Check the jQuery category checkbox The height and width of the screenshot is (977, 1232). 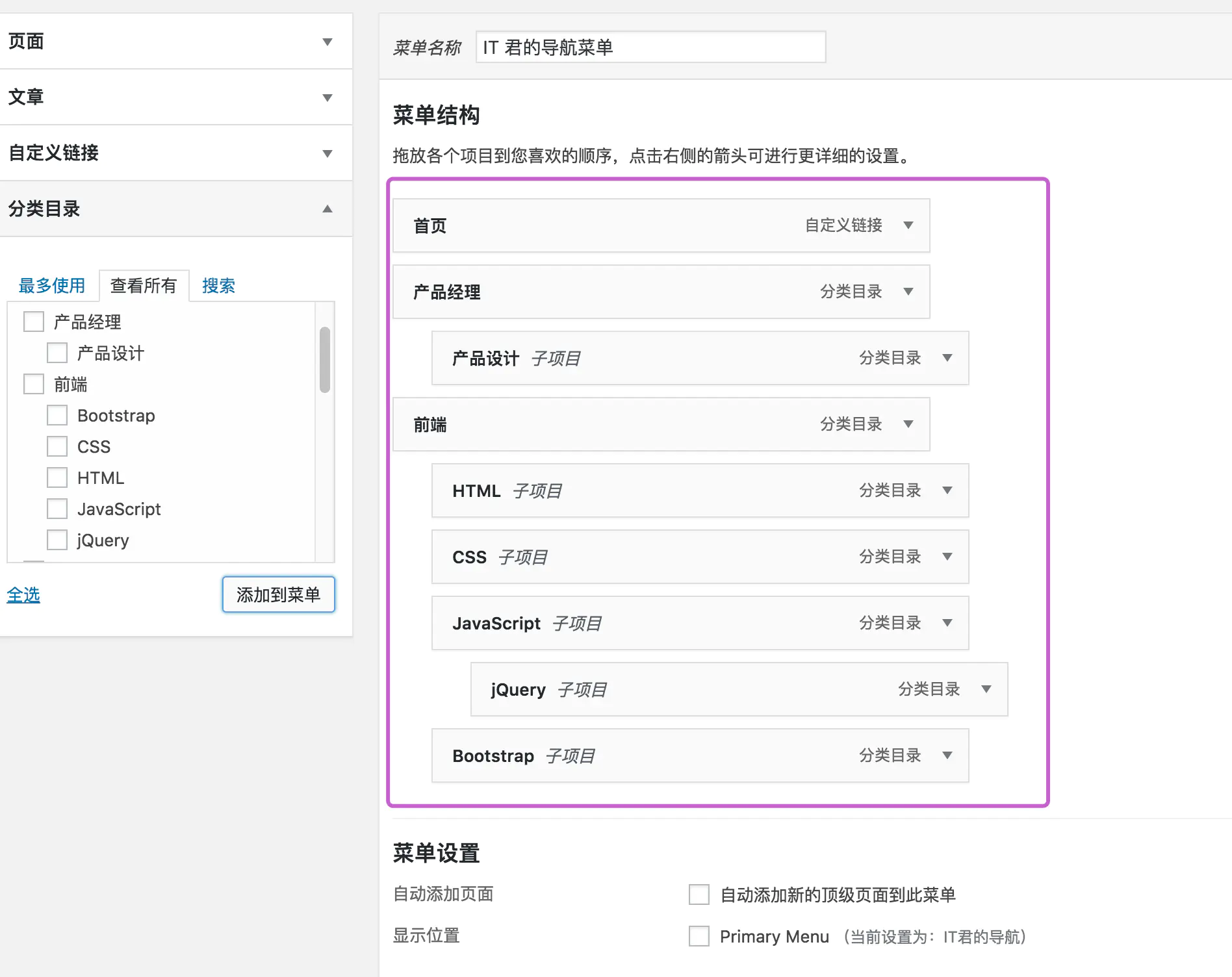57,540
